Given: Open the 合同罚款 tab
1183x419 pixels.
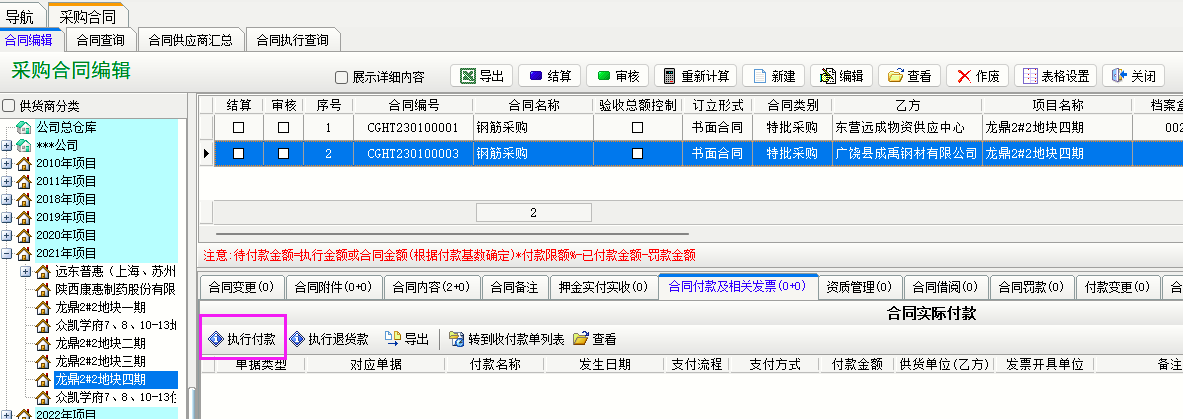Looking at the screenshot, I should coord(1032,287).
